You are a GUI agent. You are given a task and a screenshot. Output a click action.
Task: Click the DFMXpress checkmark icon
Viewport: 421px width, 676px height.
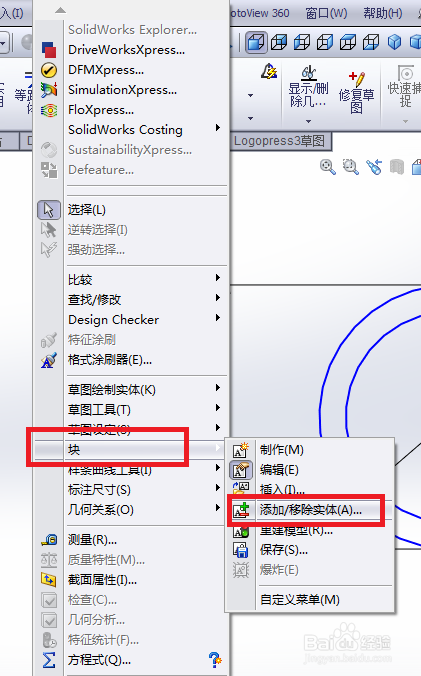(49, 70)
